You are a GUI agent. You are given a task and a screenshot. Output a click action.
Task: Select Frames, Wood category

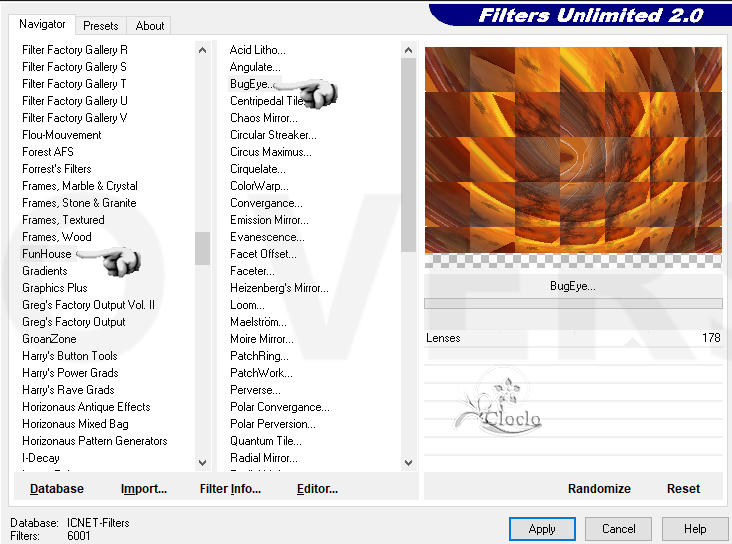coord(56,237)
